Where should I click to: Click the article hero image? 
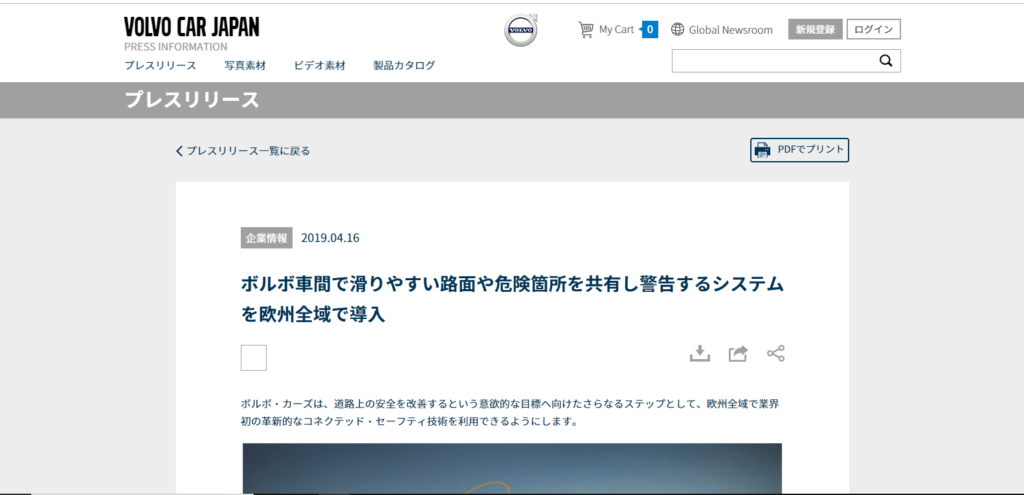pyautogui.click(x=512, y=468)
